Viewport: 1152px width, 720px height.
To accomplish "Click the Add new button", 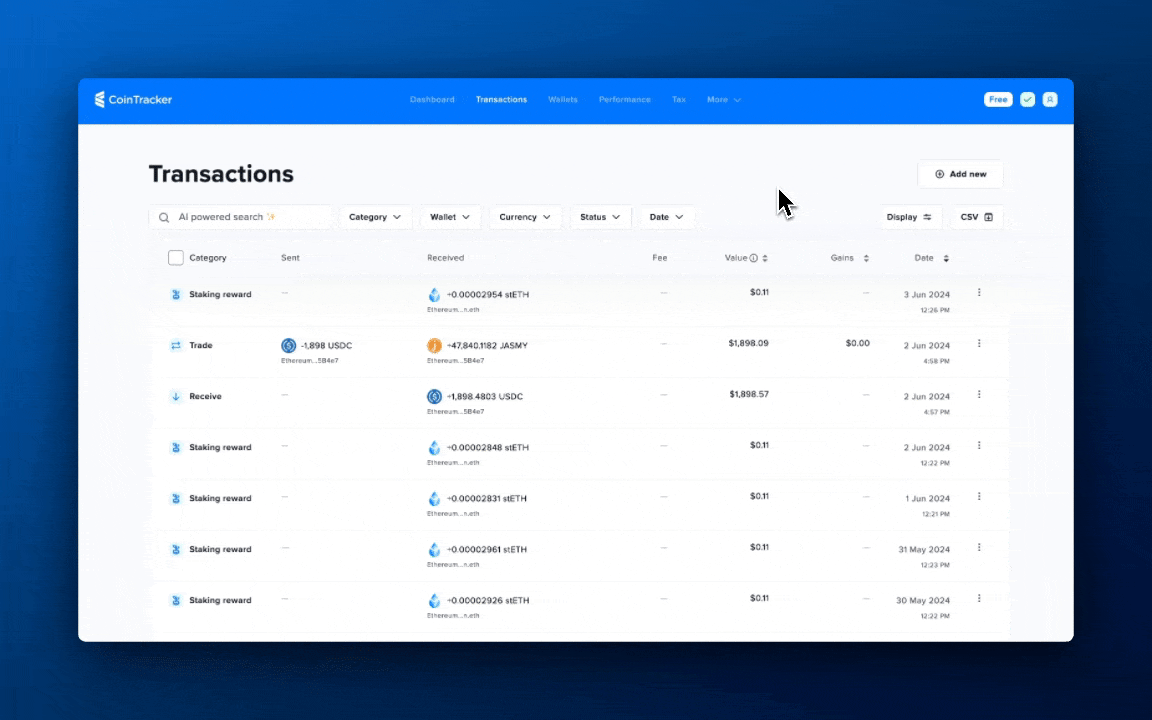I will (x=960, y=174).
